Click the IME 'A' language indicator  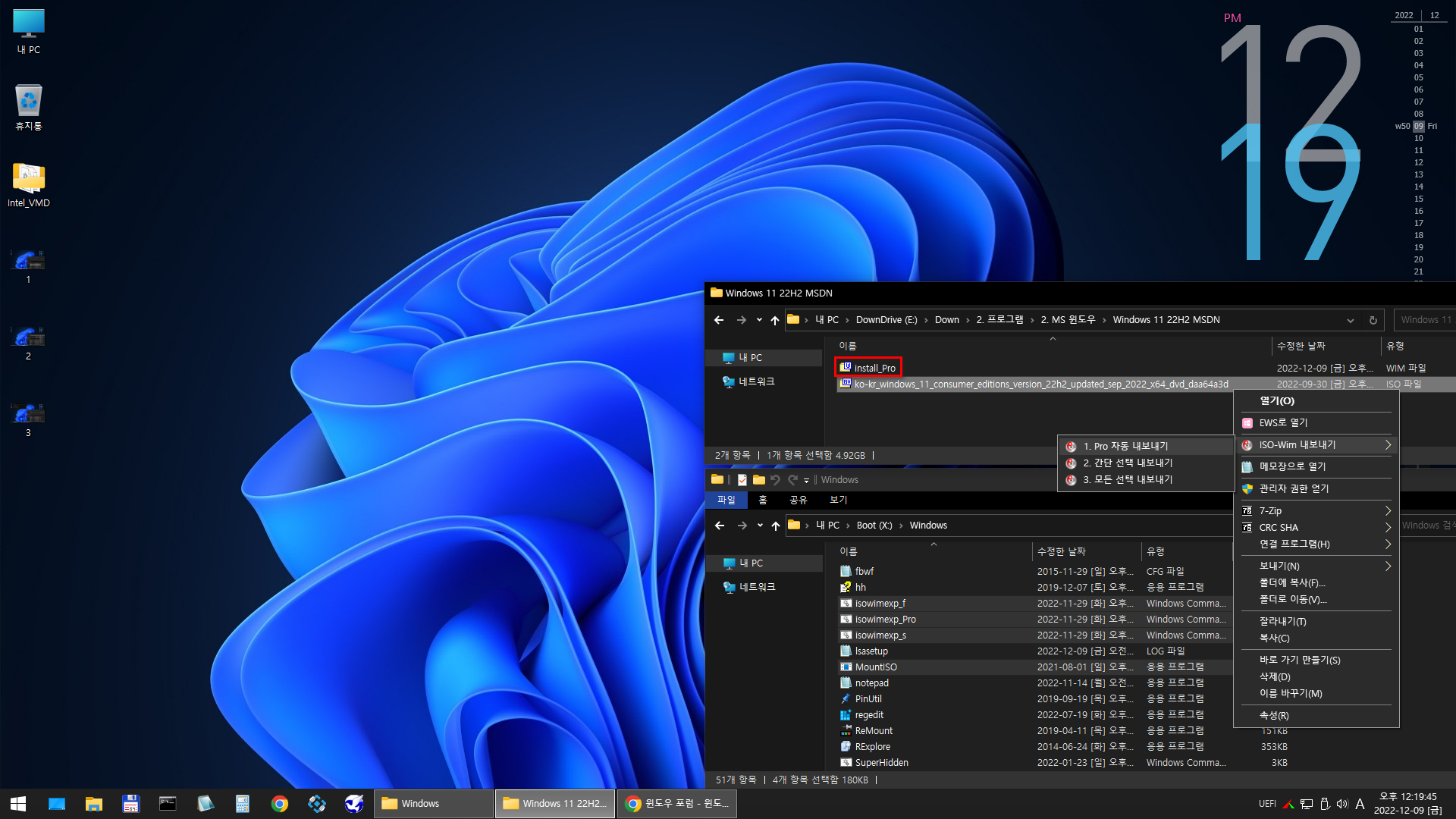pos(1360,804)
